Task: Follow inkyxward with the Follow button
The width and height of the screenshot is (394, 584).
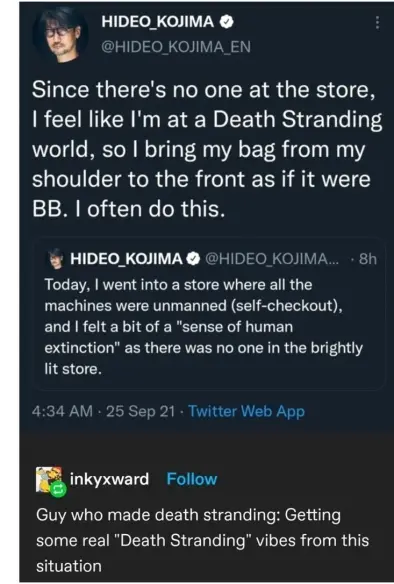Action: pos(192,479)
